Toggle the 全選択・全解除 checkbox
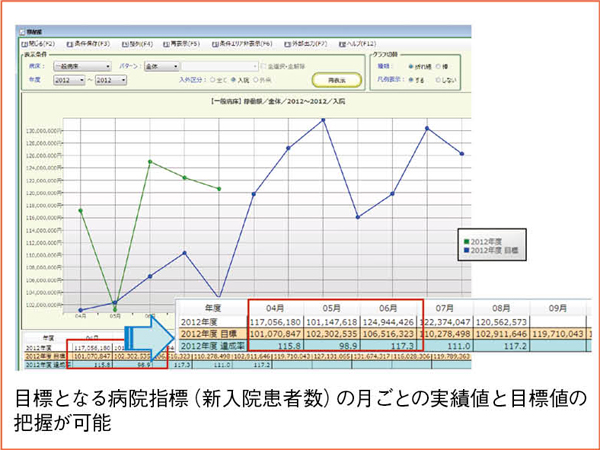 [x=261, y=66]
